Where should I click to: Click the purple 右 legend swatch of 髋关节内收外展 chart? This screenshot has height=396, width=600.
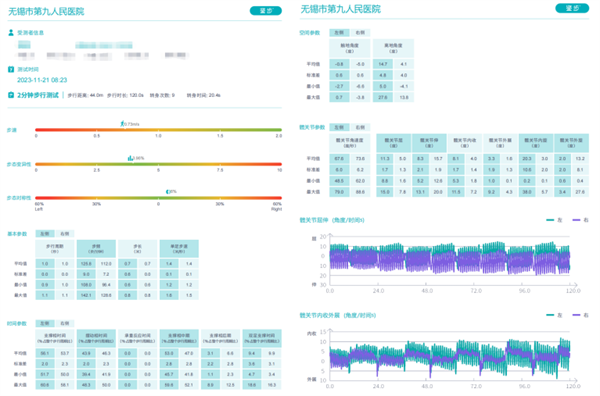coord(576,315)
